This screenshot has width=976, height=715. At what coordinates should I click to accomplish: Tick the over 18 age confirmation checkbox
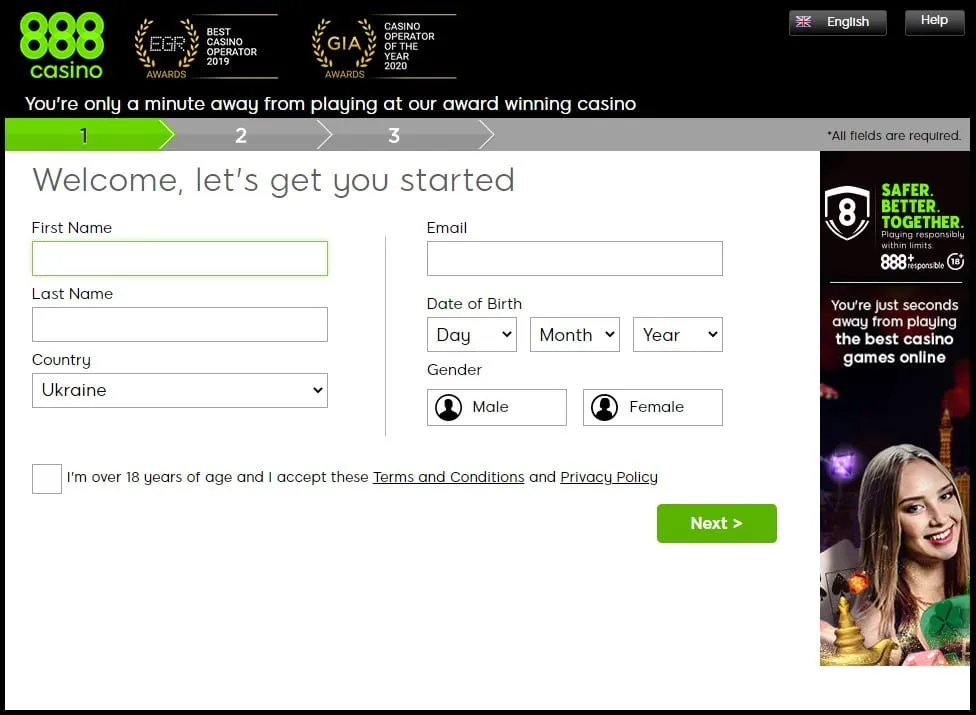click(x=47, y=478)
